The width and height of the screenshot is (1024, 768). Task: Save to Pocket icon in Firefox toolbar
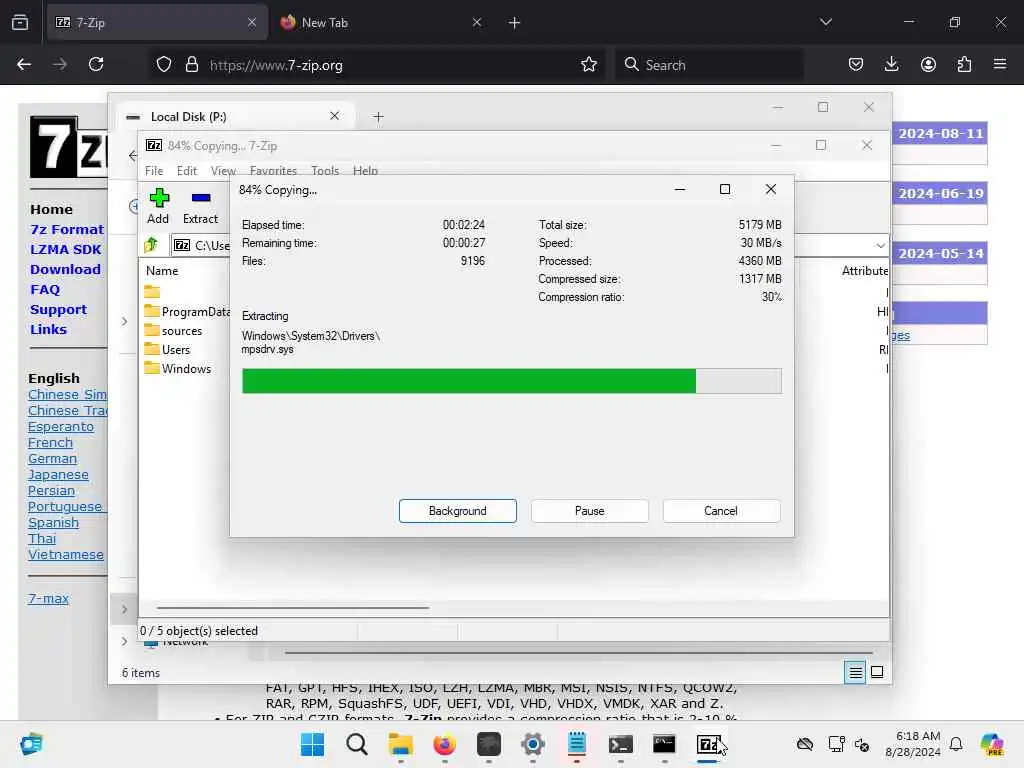pos(856,64)
